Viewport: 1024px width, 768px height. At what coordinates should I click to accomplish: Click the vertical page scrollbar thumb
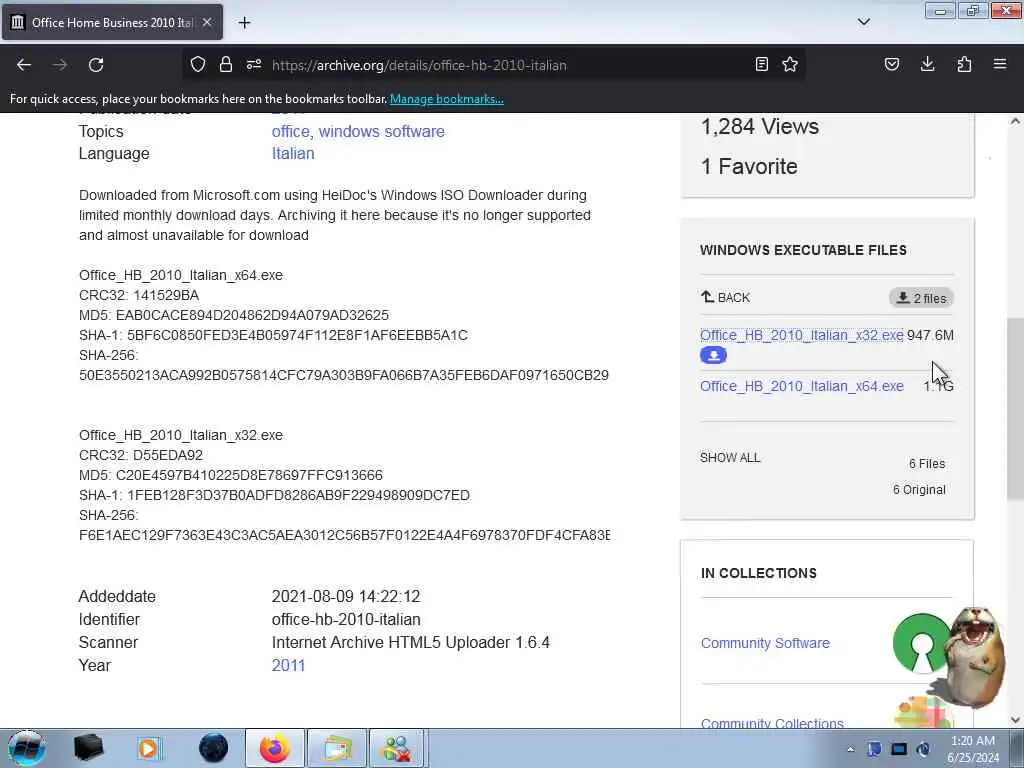[1015, 409]
